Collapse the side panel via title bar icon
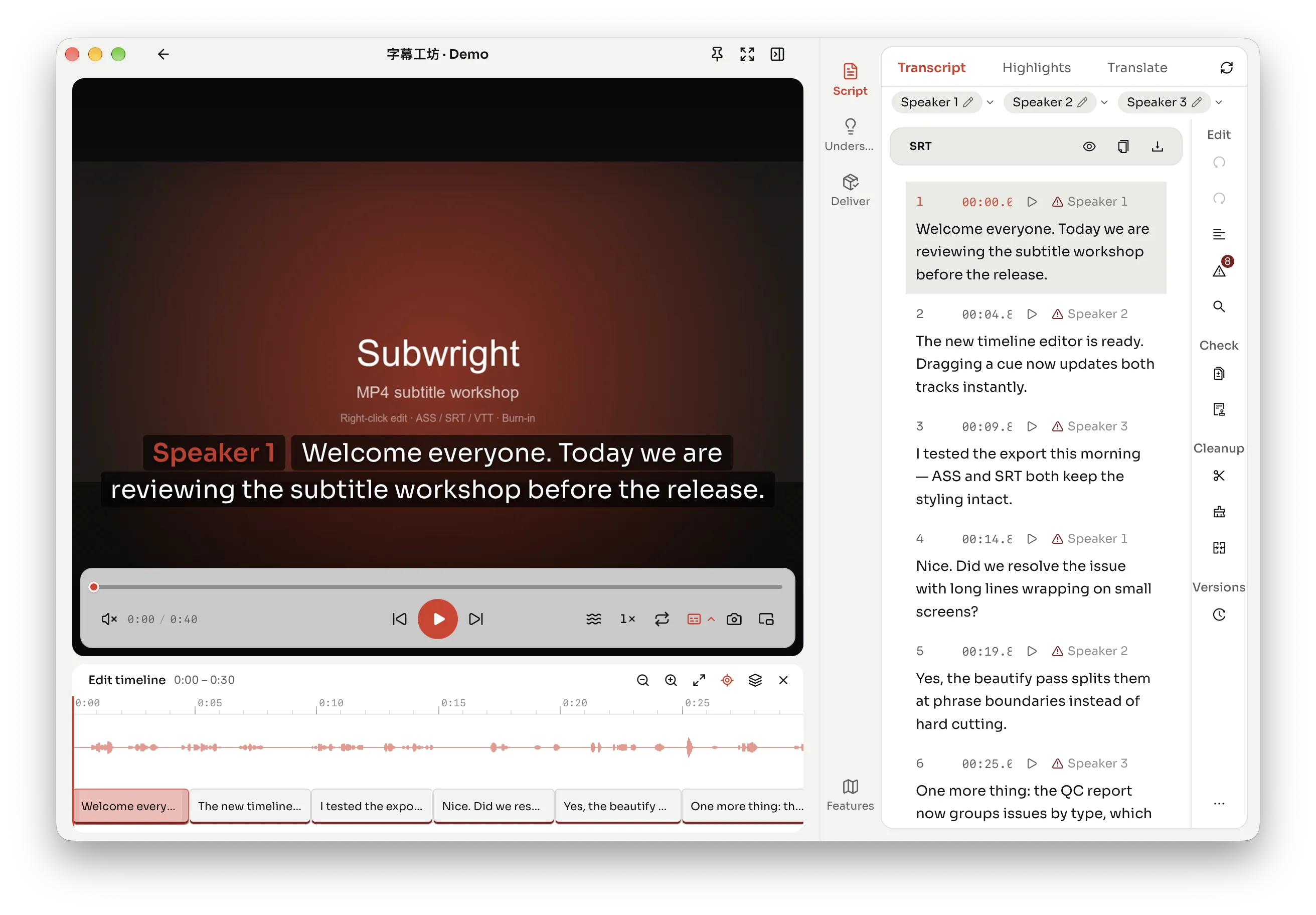This screenshot has width=1316, height=915. tap(777, 55)
